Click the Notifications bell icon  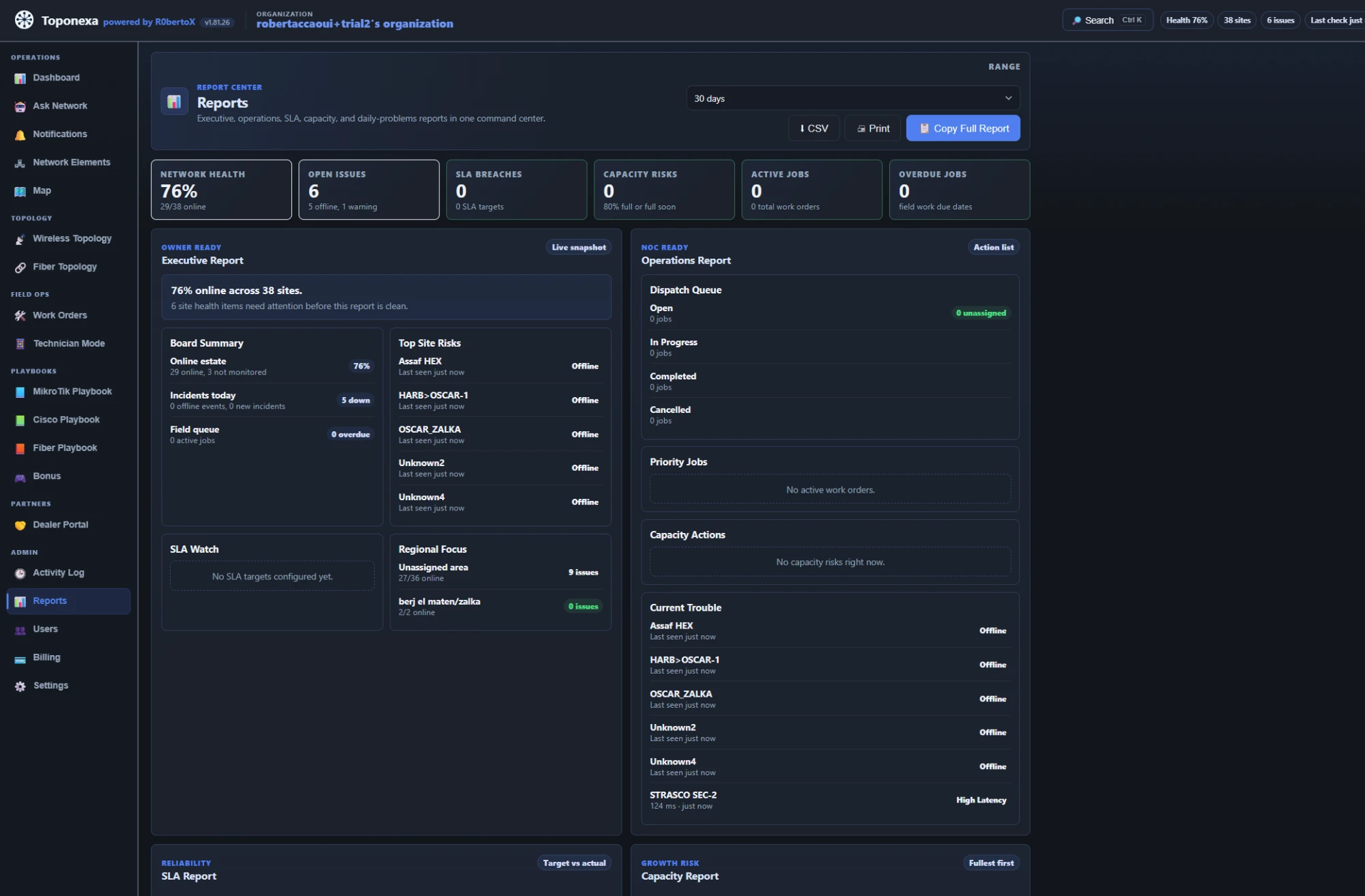20,135
